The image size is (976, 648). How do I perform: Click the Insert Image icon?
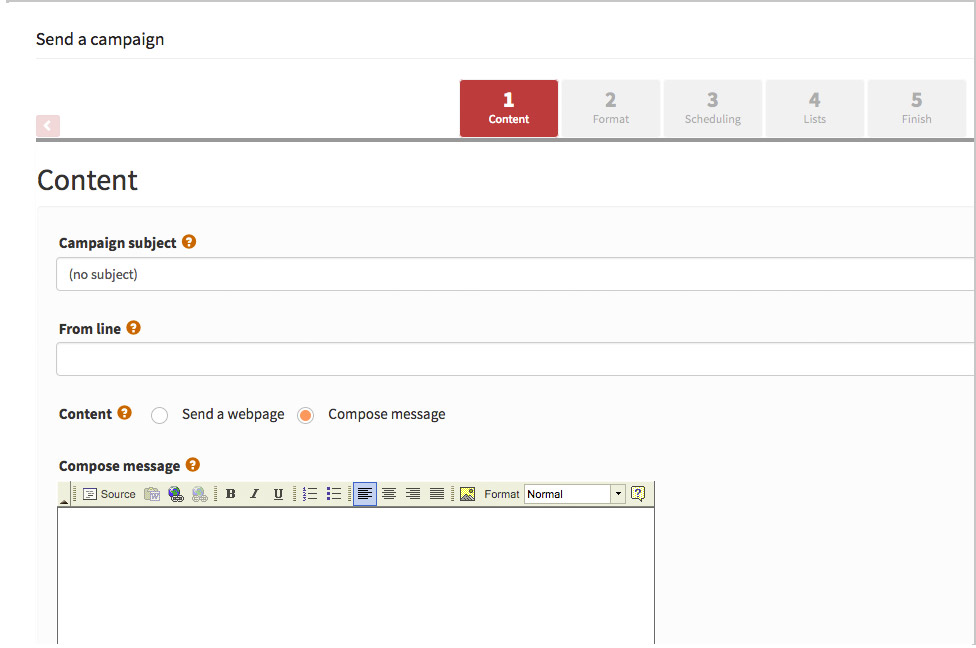pos(467,494)
